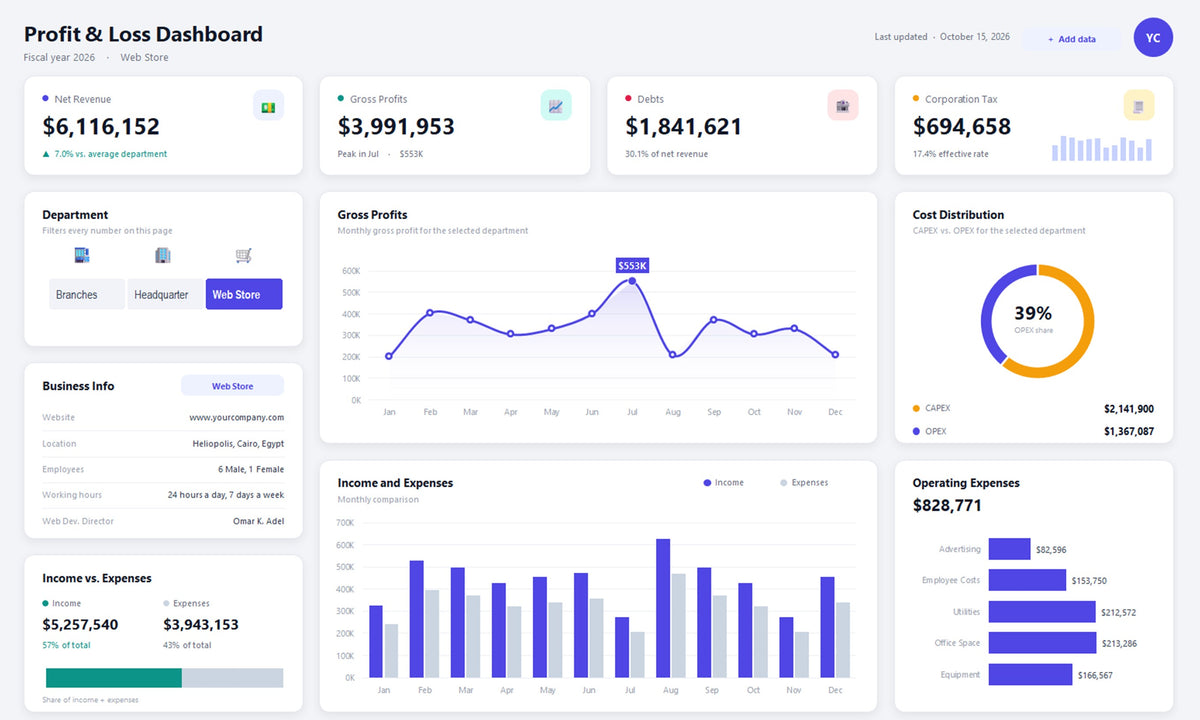The height and width of the screenshot is (720, 1200).
Task: Click the 17.4% effective rate text
Action: 949,154
